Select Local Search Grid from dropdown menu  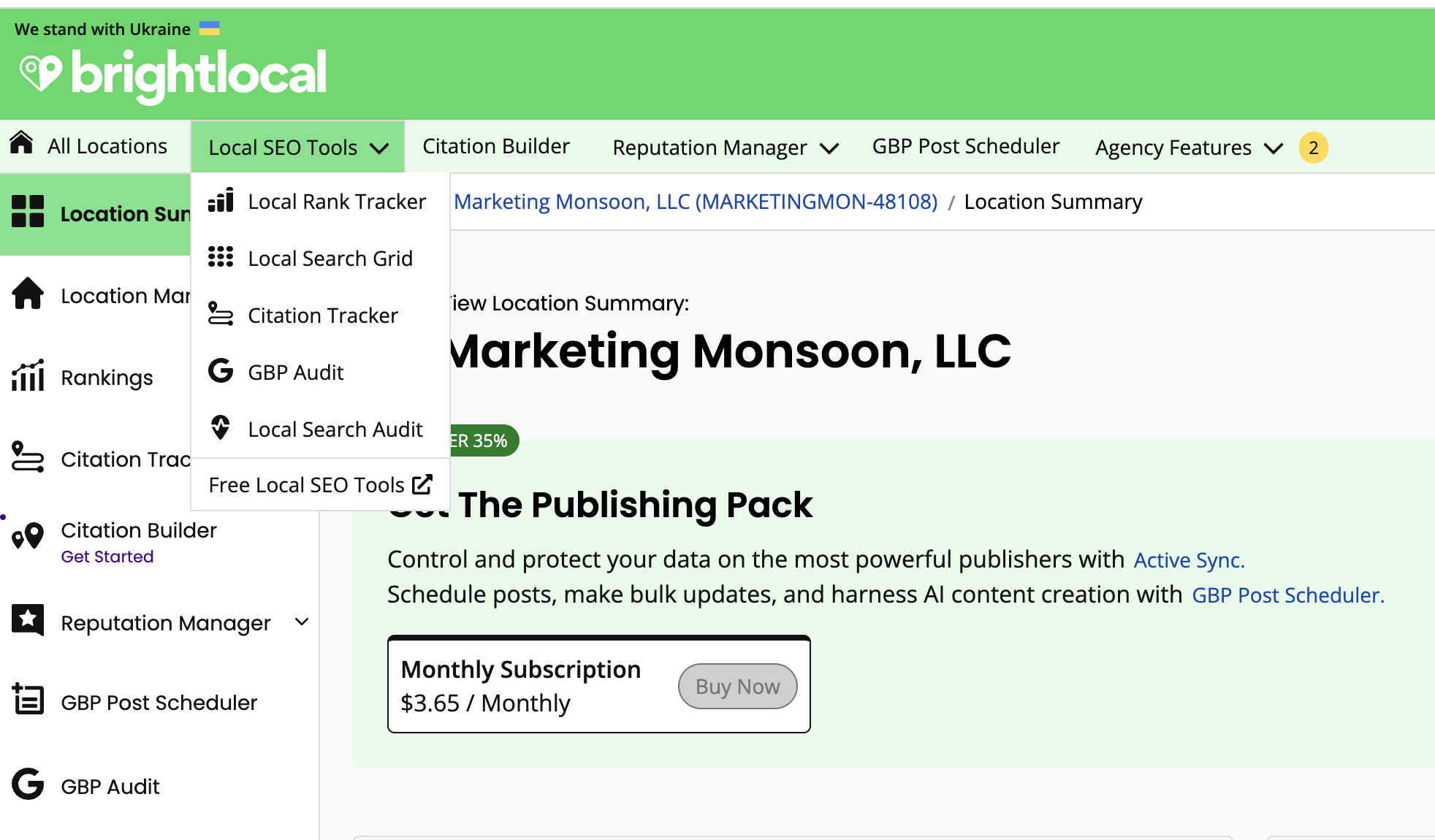(x=320, y=259)
